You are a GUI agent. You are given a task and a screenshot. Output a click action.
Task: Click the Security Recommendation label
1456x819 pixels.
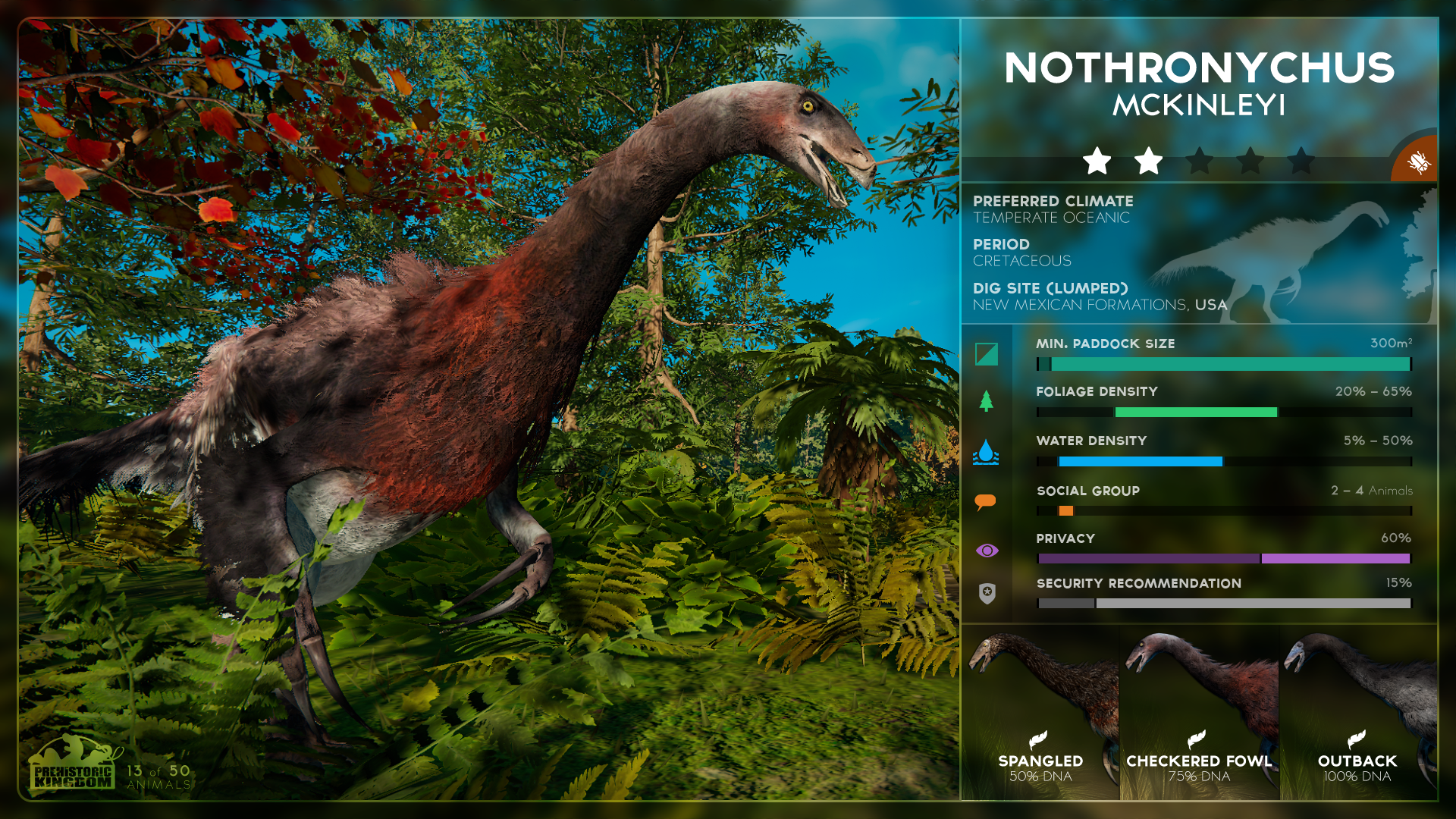[x=1139, y=583]
